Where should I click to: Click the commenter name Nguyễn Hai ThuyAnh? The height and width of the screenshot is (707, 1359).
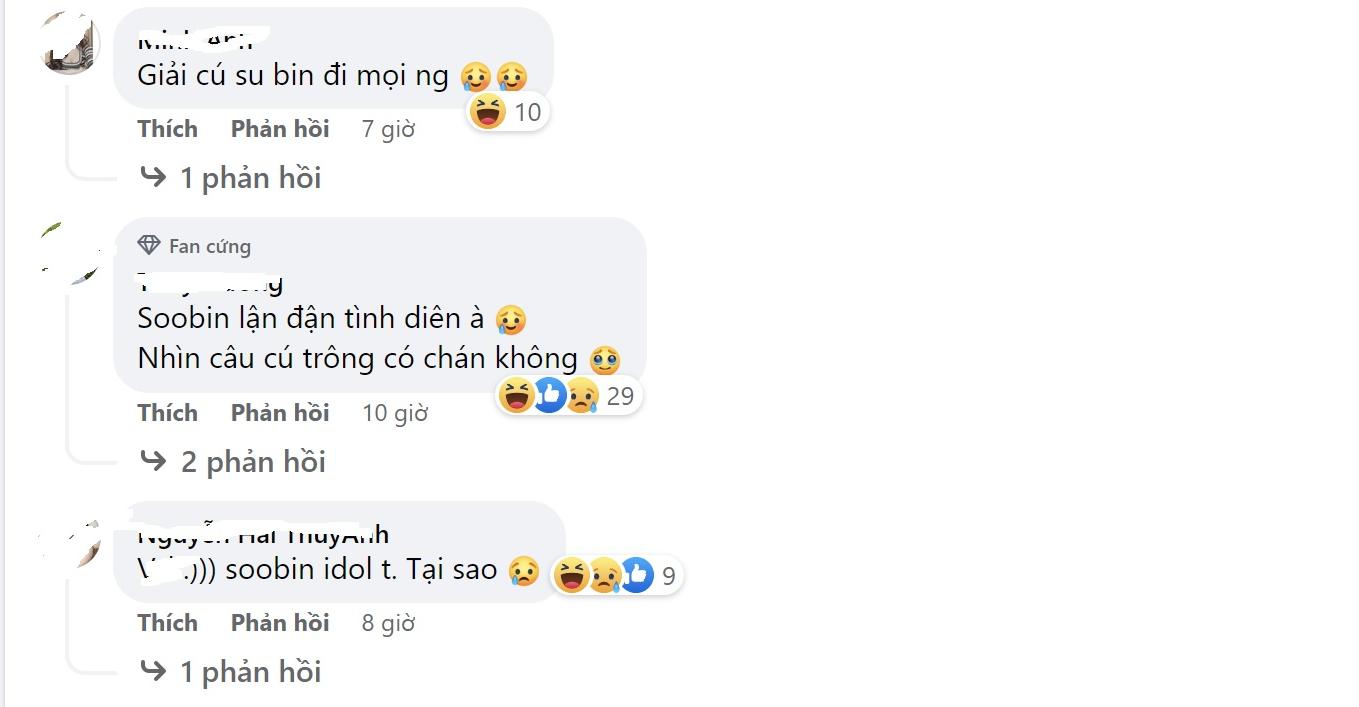point(262,534)
